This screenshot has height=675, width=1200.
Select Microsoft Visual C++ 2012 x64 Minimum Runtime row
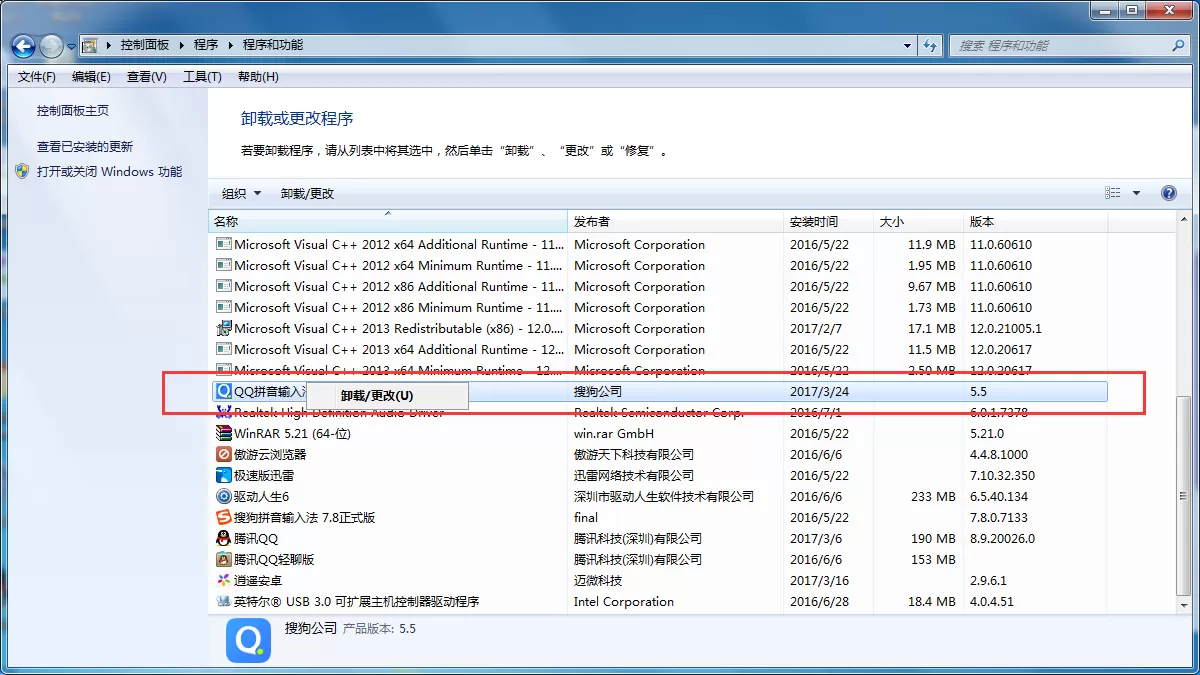pos(658,266)
